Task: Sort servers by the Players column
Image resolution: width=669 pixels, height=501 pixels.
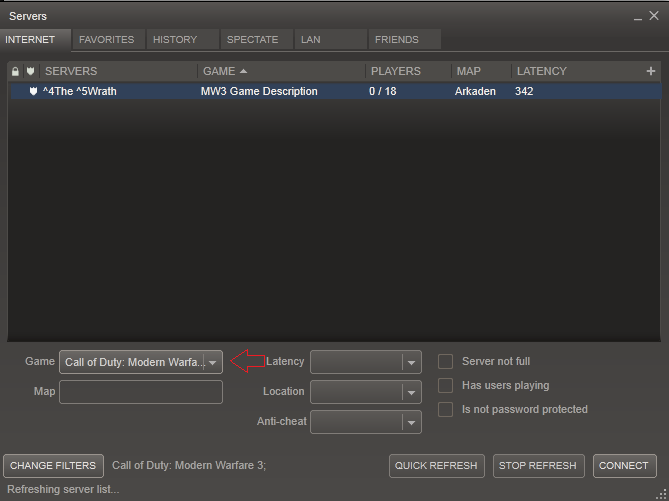Action: pyautogui.click(x=396, y=72)
